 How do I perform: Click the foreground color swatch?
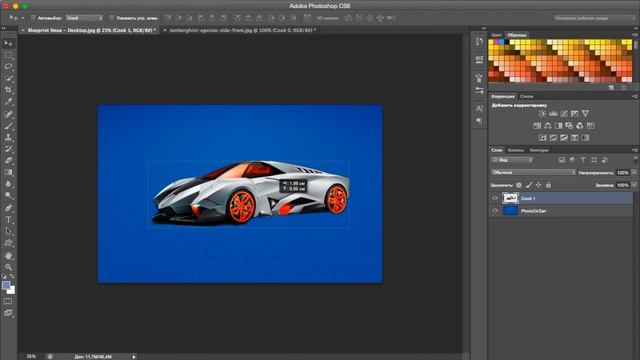[6, 286]
